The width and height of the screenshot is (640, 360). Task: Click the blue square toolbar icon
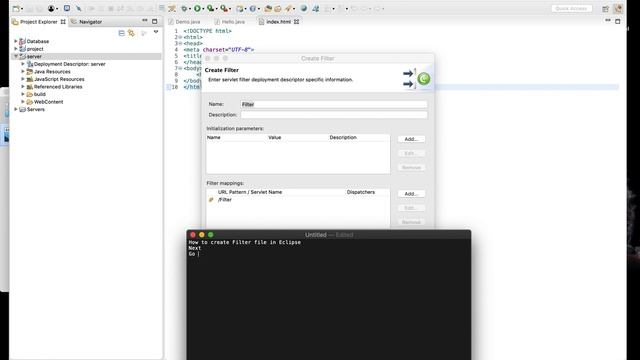pos(67,8)
